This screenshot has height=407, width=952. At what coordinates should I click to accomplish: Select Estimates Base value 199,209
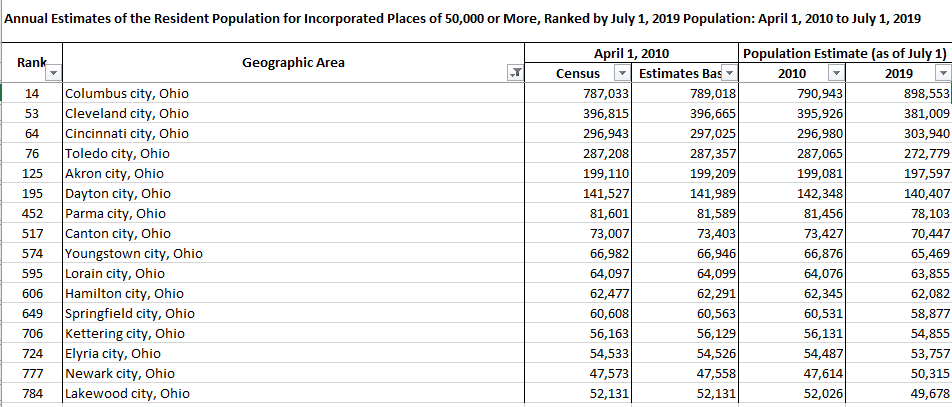point(685,174)
